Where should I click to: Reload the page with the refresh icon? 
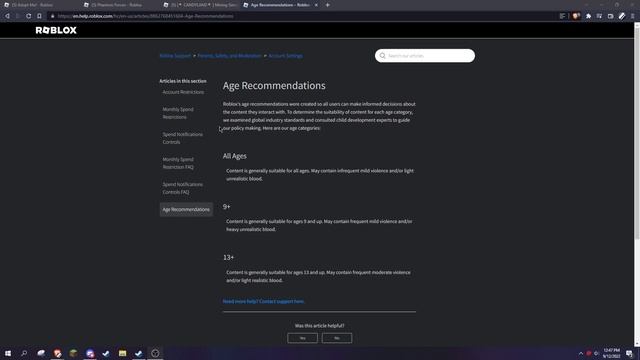click(29, 16)
